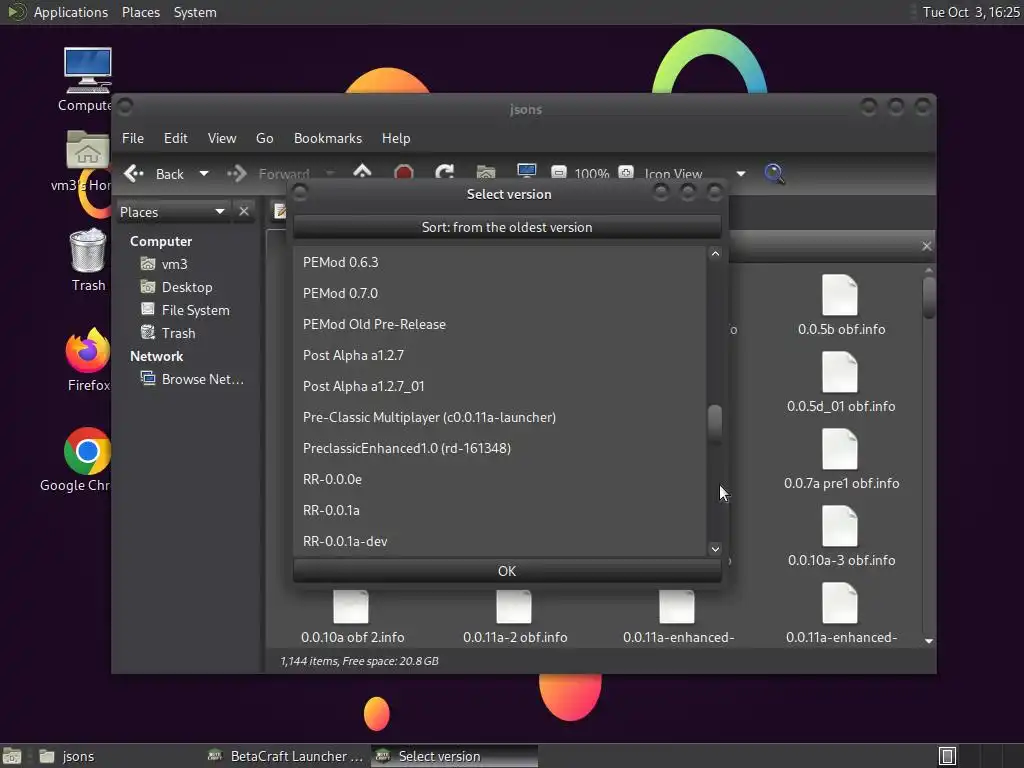Open Computer toolbar icon in file manager
This screenshot has width=1024, height=768.
pos(526,172)
